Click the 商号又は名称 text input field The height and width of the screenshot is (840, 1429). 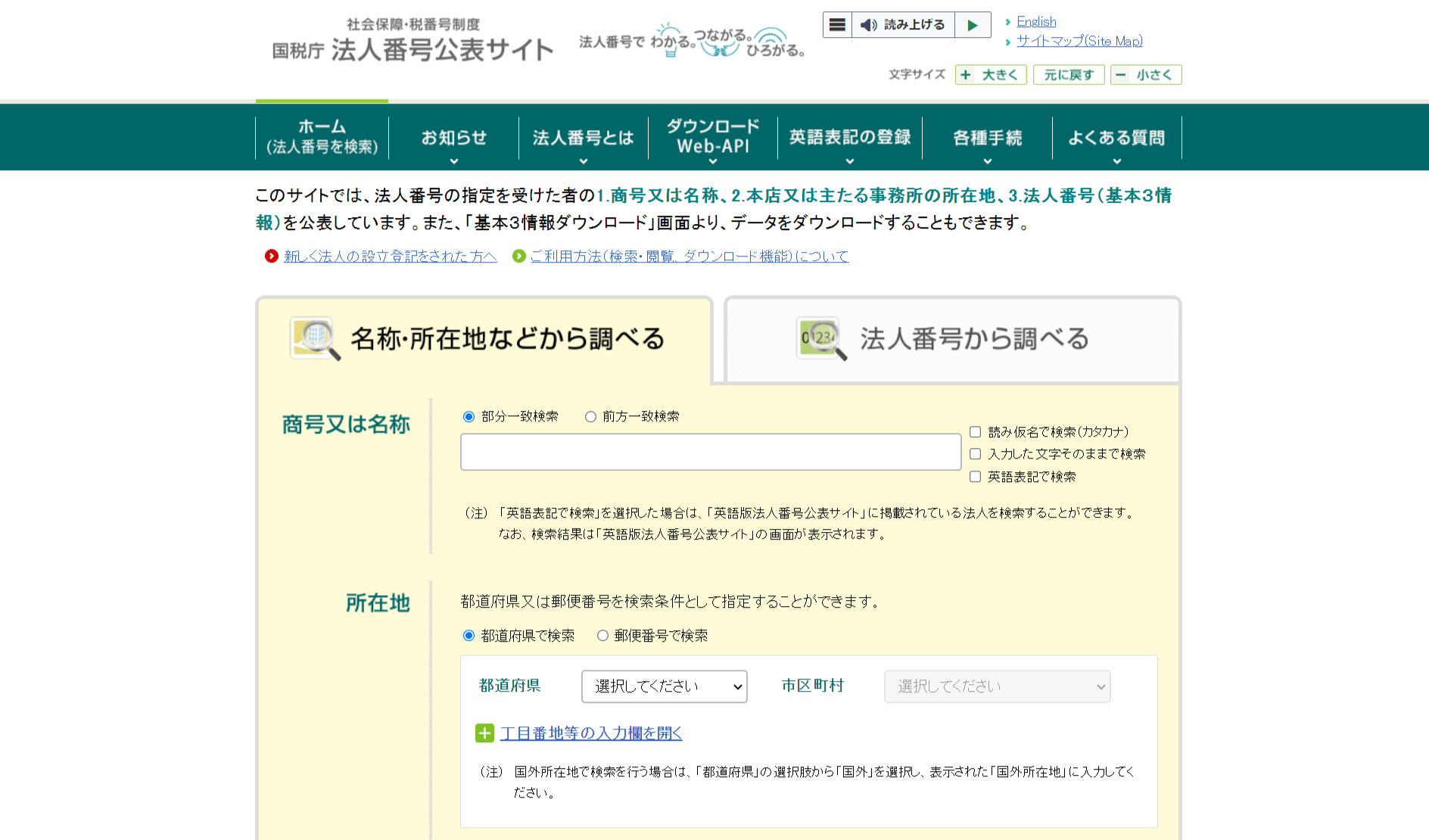click(711, 452)
